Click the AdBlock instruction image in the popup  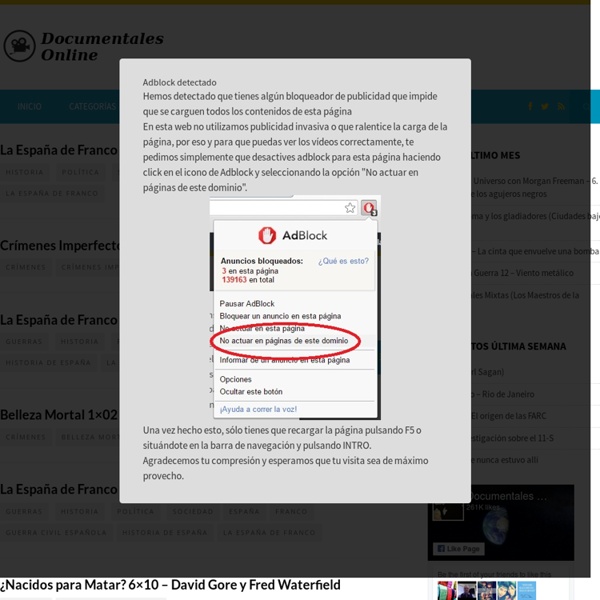coord(295,307)
